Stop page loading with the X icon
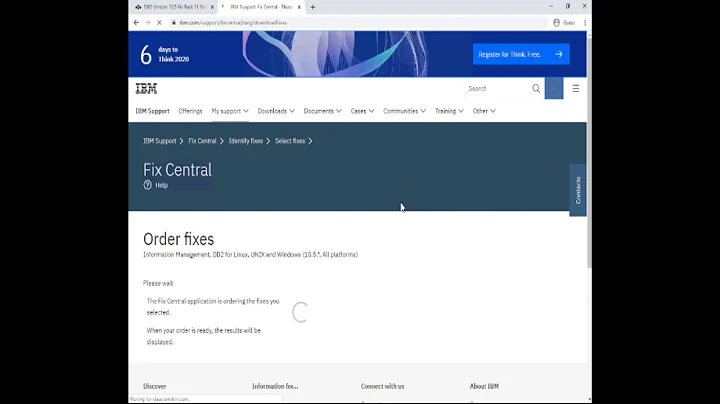The image size is (720, 404). click(x=159, y=22)
